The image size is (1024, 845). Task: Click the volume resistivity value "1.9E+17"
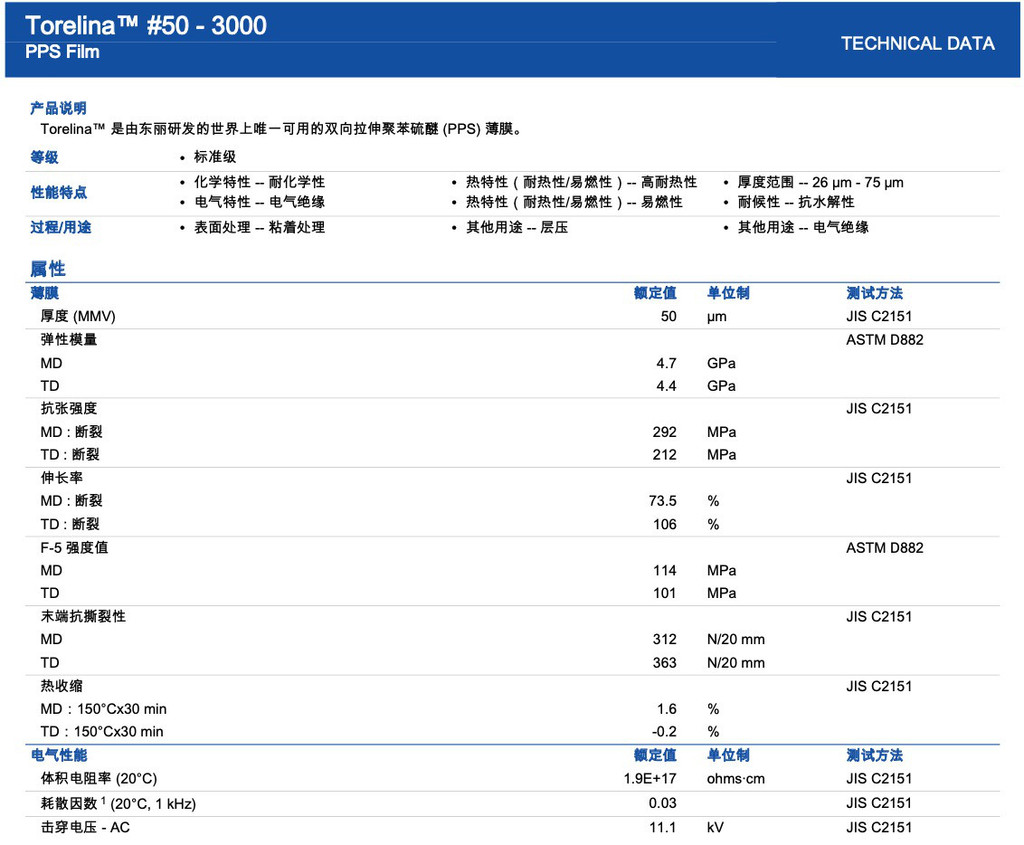point(650,778)
